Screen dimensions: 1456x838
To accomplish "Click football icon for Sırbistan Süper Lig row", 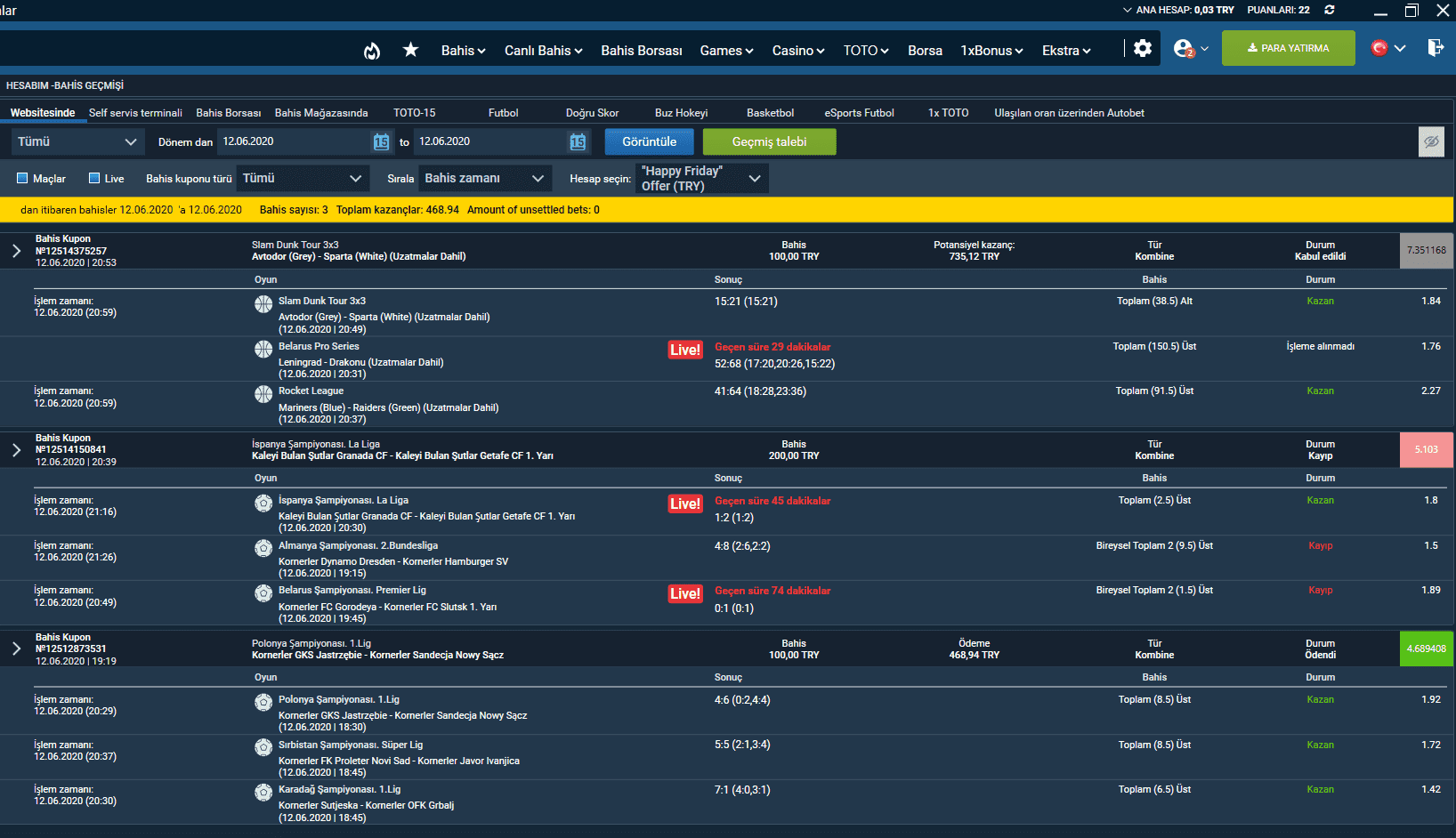I will [x=263, y=747].
